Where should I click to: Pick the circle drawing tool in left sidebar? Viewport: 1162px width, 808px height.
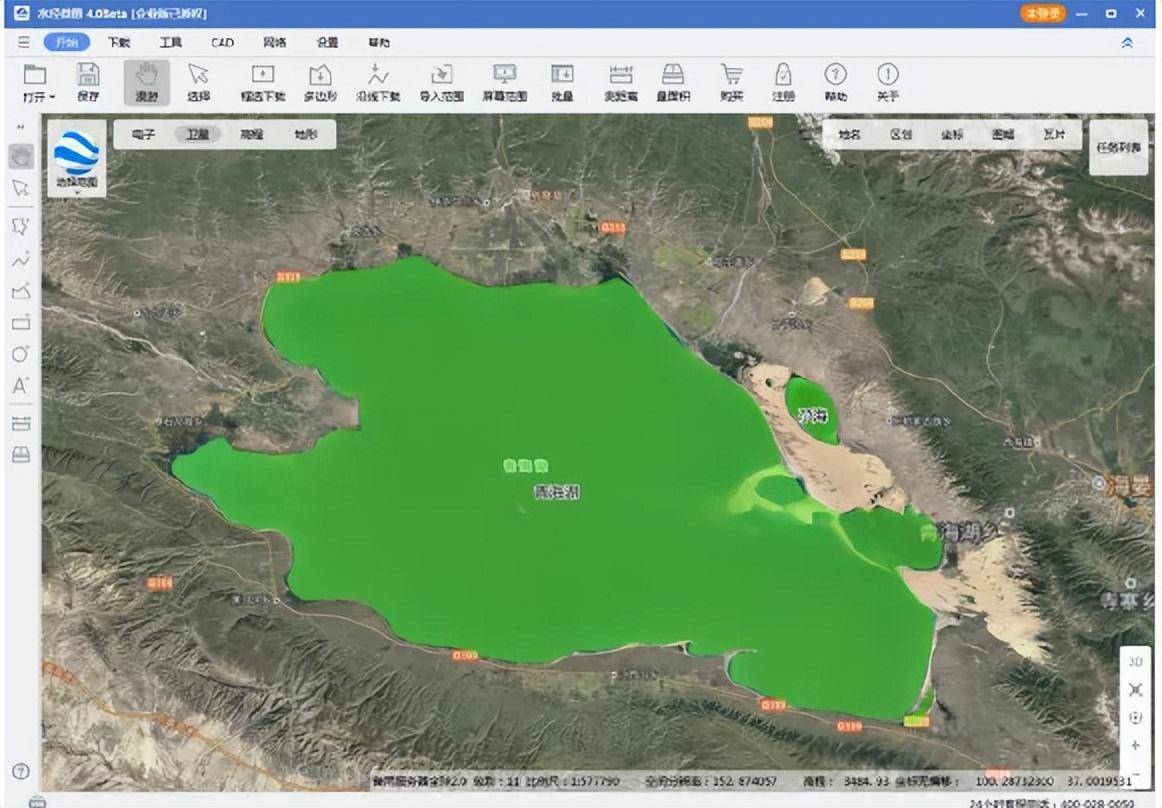pos(20,354)
